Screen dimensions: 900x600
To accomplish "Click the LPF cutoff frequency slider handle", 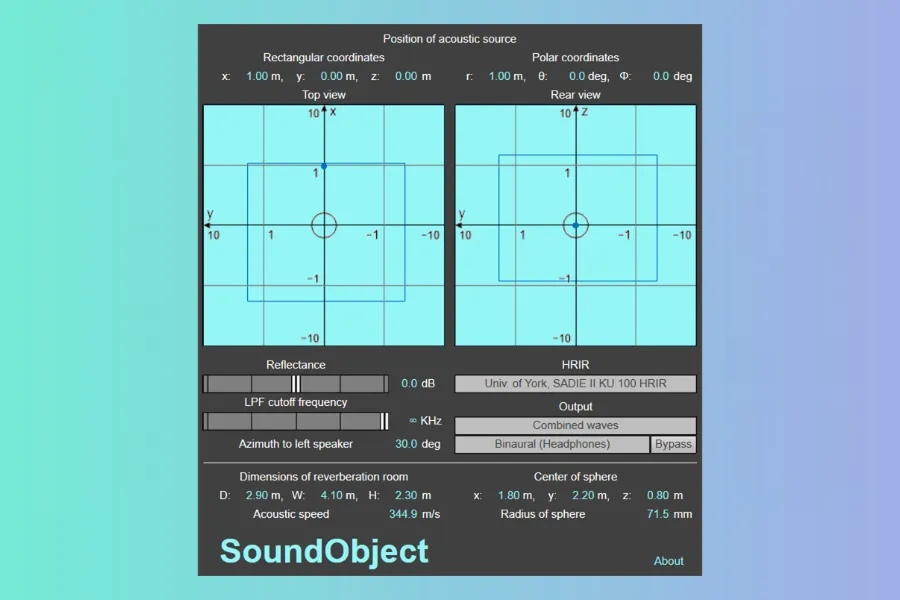I will pyautogui.click(x=384, y=421).
